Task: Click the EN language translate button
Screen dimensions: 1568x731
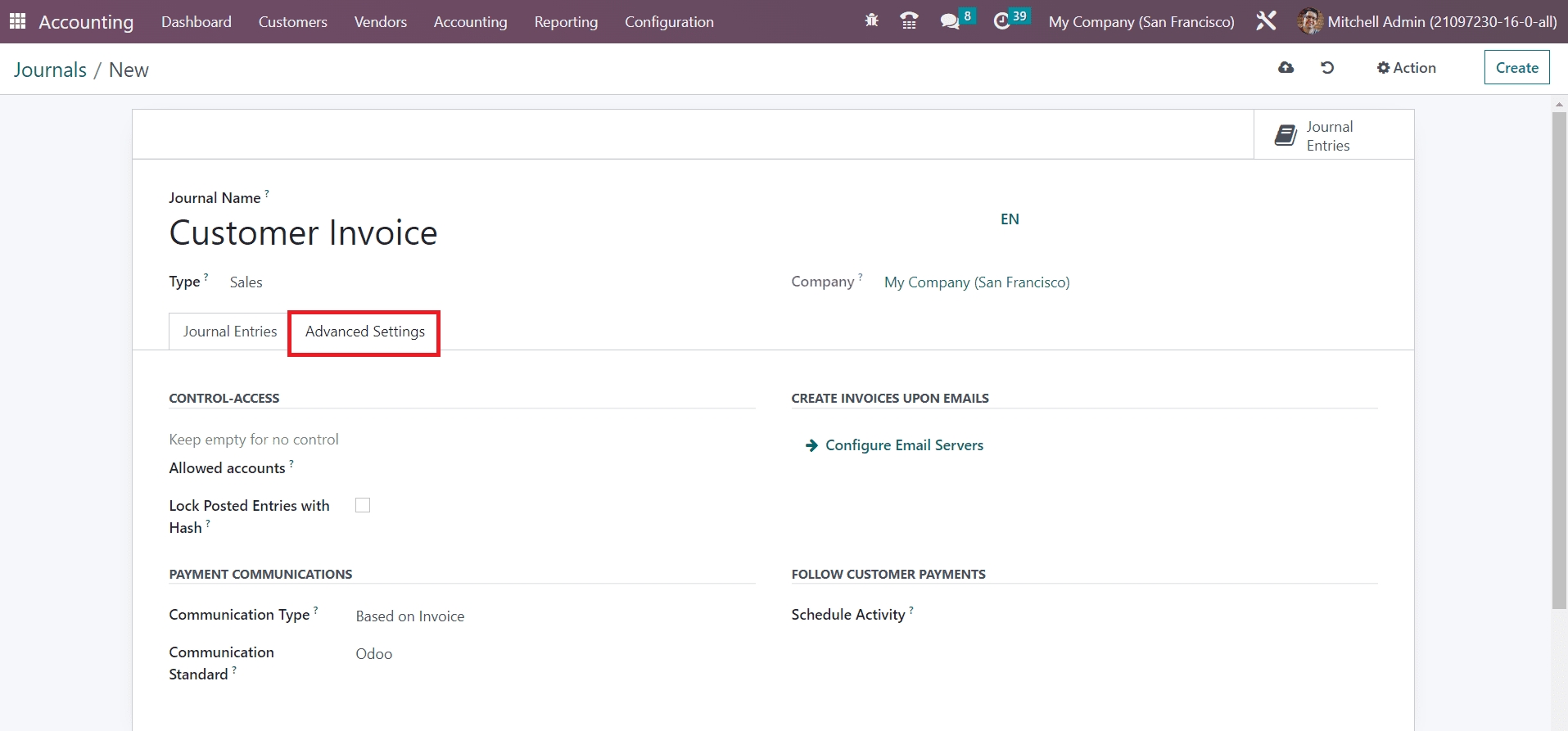Action: pos(1010,219)
